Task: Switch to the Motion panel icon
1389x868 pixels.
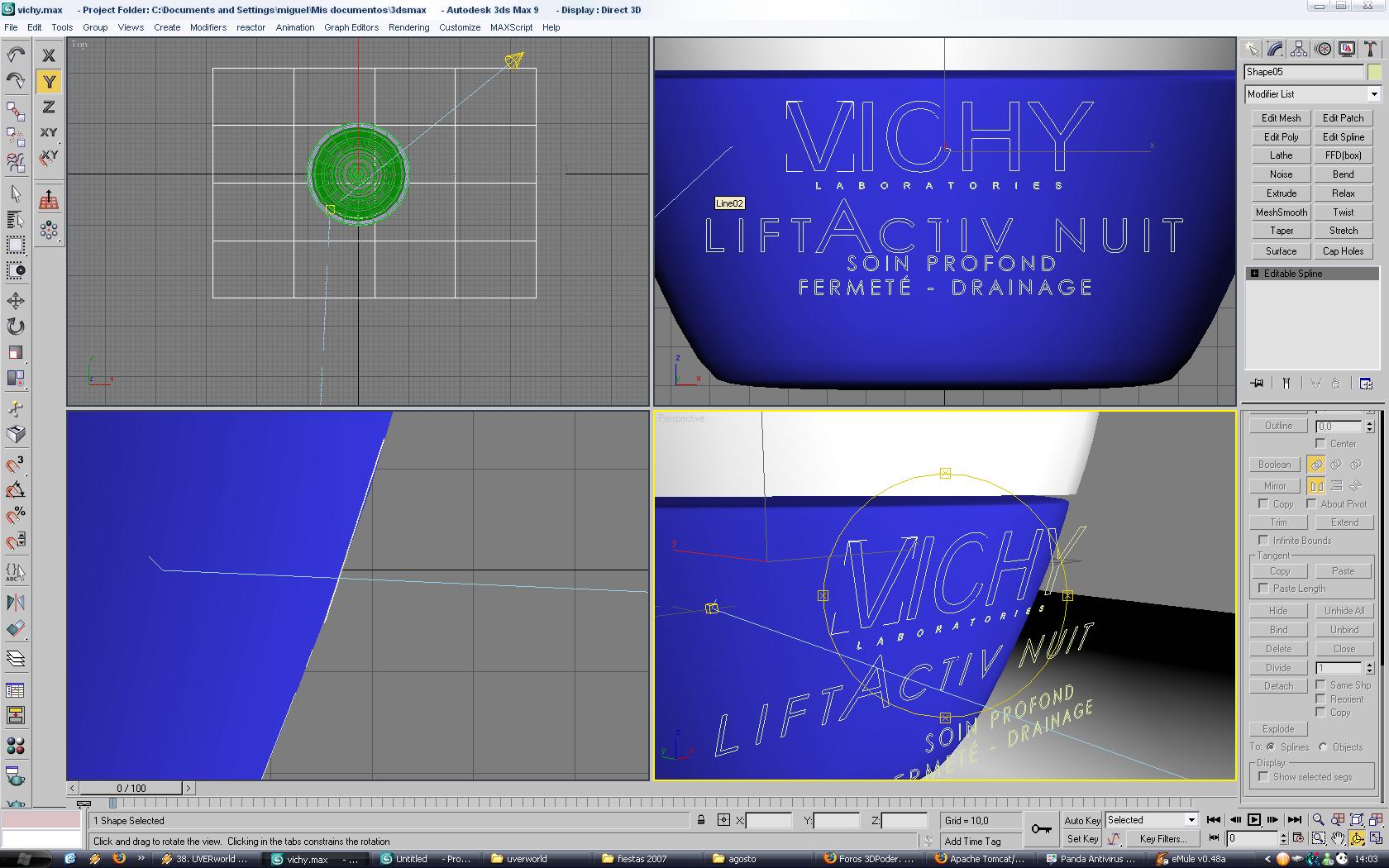Action: click(x=1323, y=50)
